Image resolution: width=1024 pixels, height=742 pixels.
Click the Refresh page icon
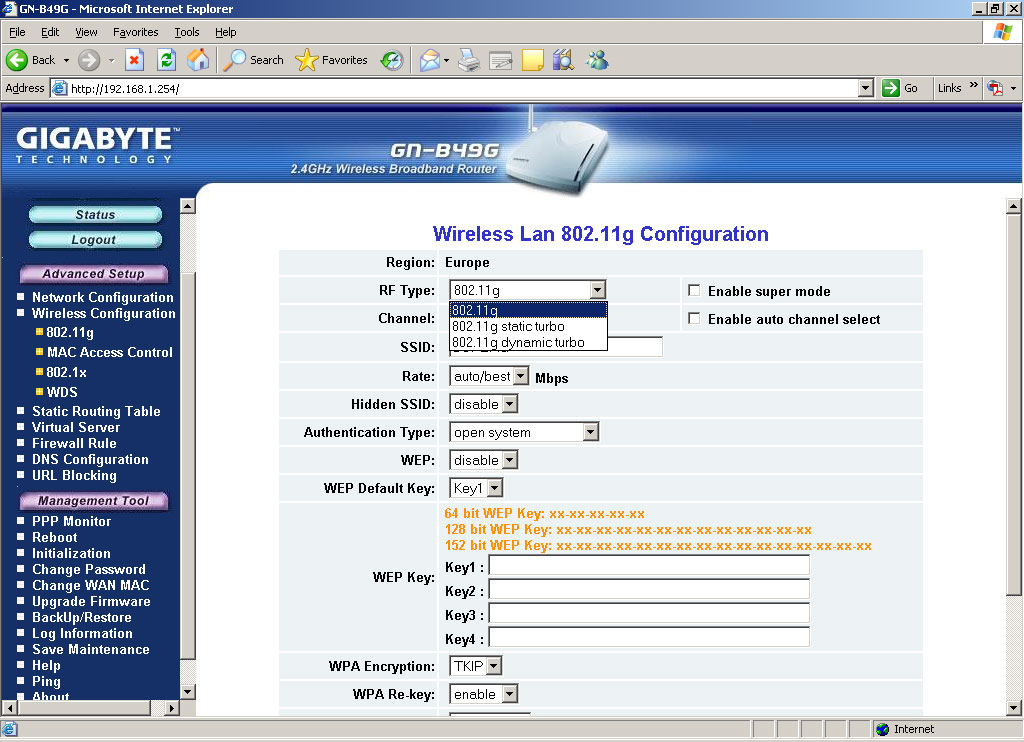(x=167, y=60)
